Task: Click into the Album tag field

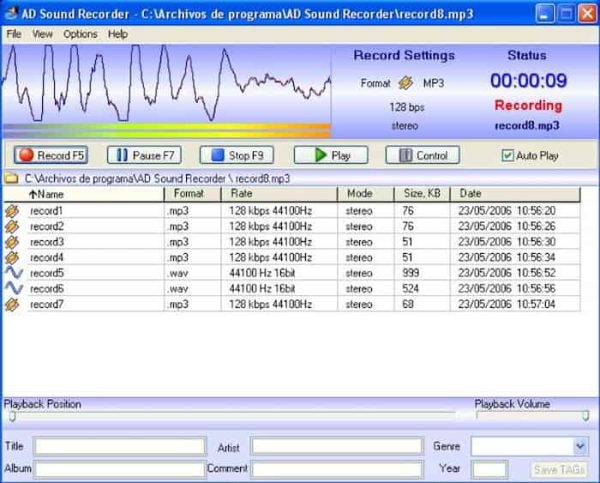Action: pos(120,469)
